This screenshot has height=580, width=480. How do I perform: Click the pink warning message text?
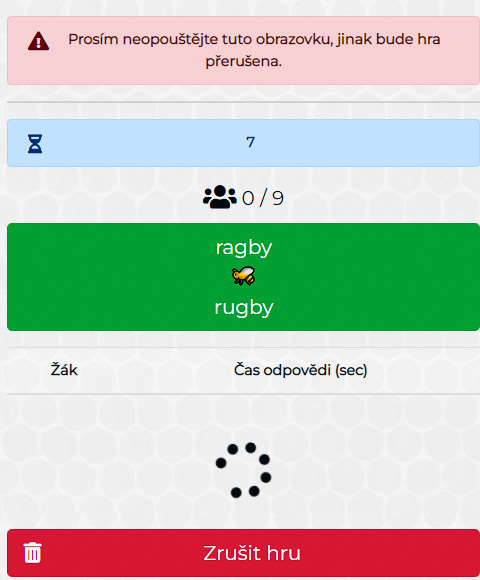click(x=254, y=50)
